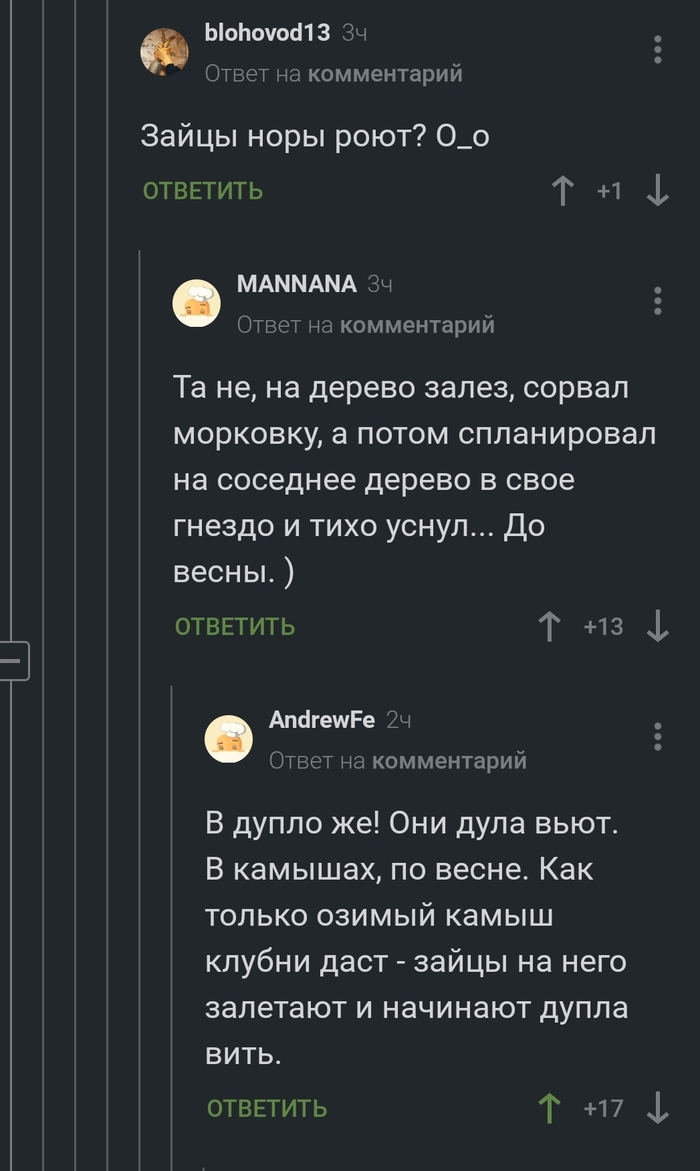Upvote MANNANA's comment
Viewport: 700px width, 1171px height.
tap(549, 627)
